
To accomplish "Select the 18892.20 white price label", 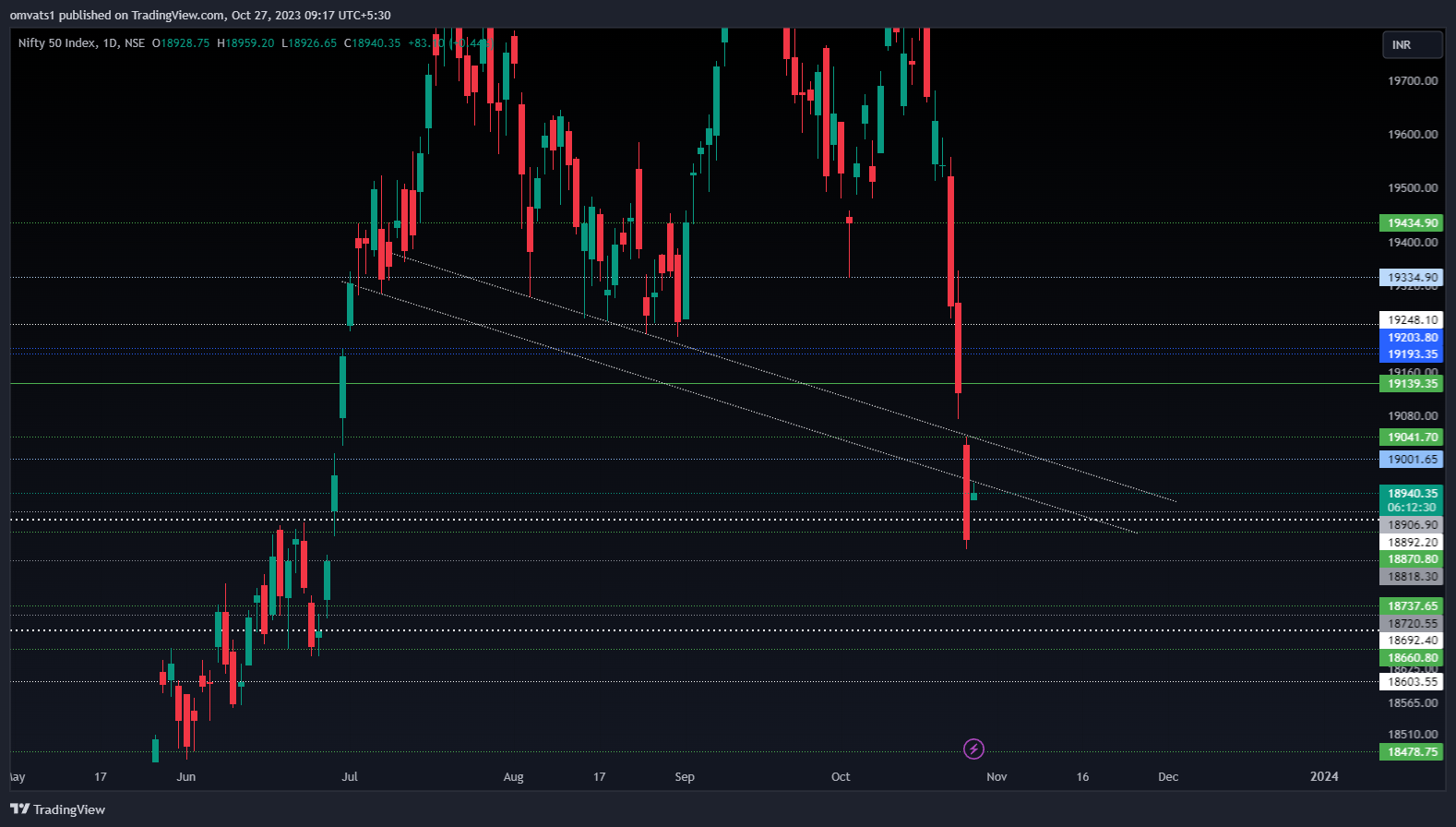I will [x=1412, y=542].
